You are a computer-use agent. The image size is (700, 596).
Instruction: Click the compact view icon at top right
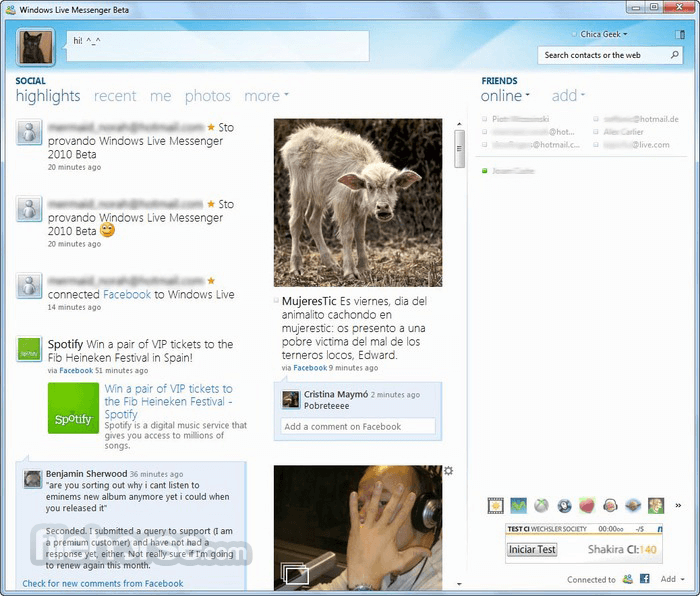680,34
